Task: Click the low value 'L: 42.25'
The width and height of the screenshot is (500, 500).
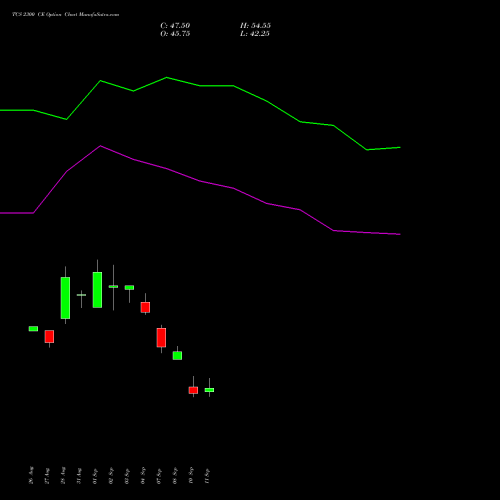Action: point(255,34)
